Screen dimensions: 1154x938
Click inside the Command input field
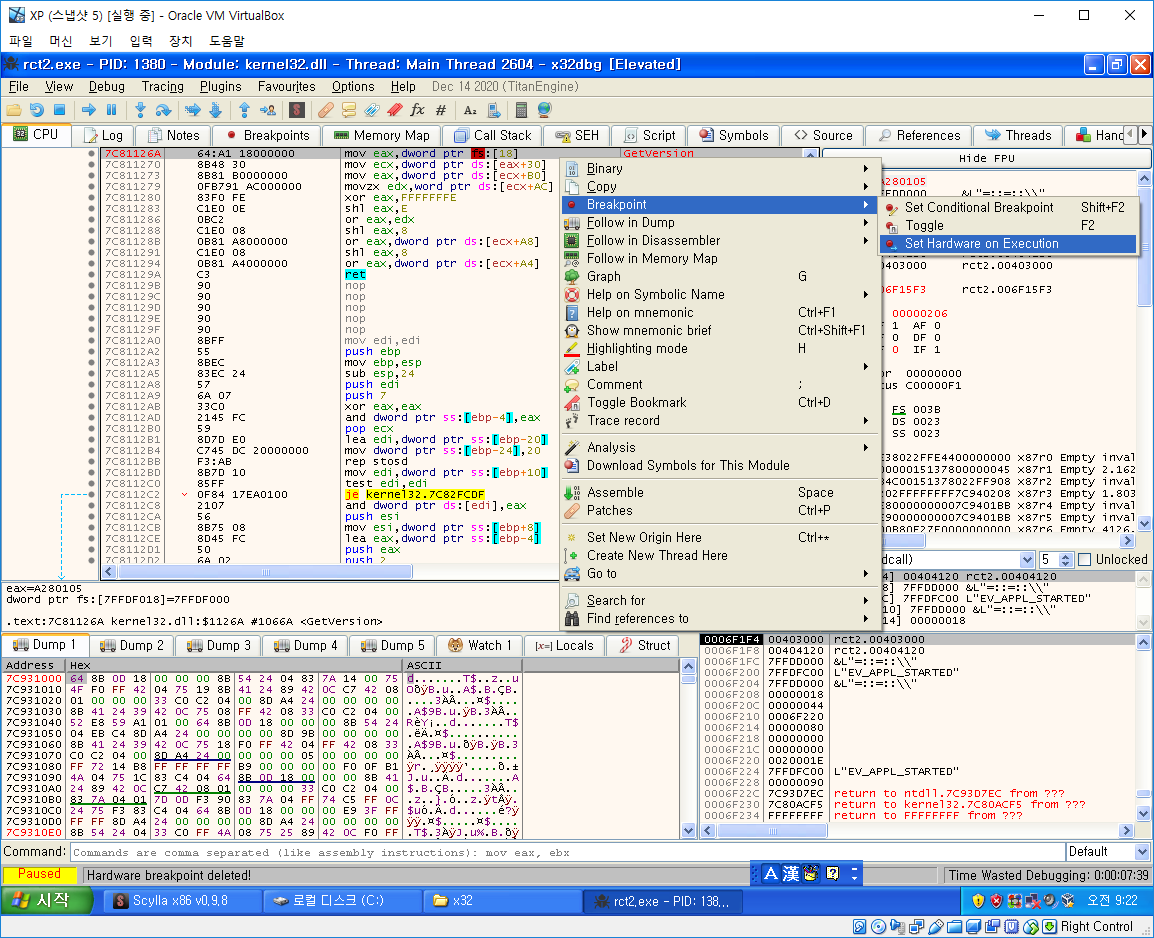(567, 853)
